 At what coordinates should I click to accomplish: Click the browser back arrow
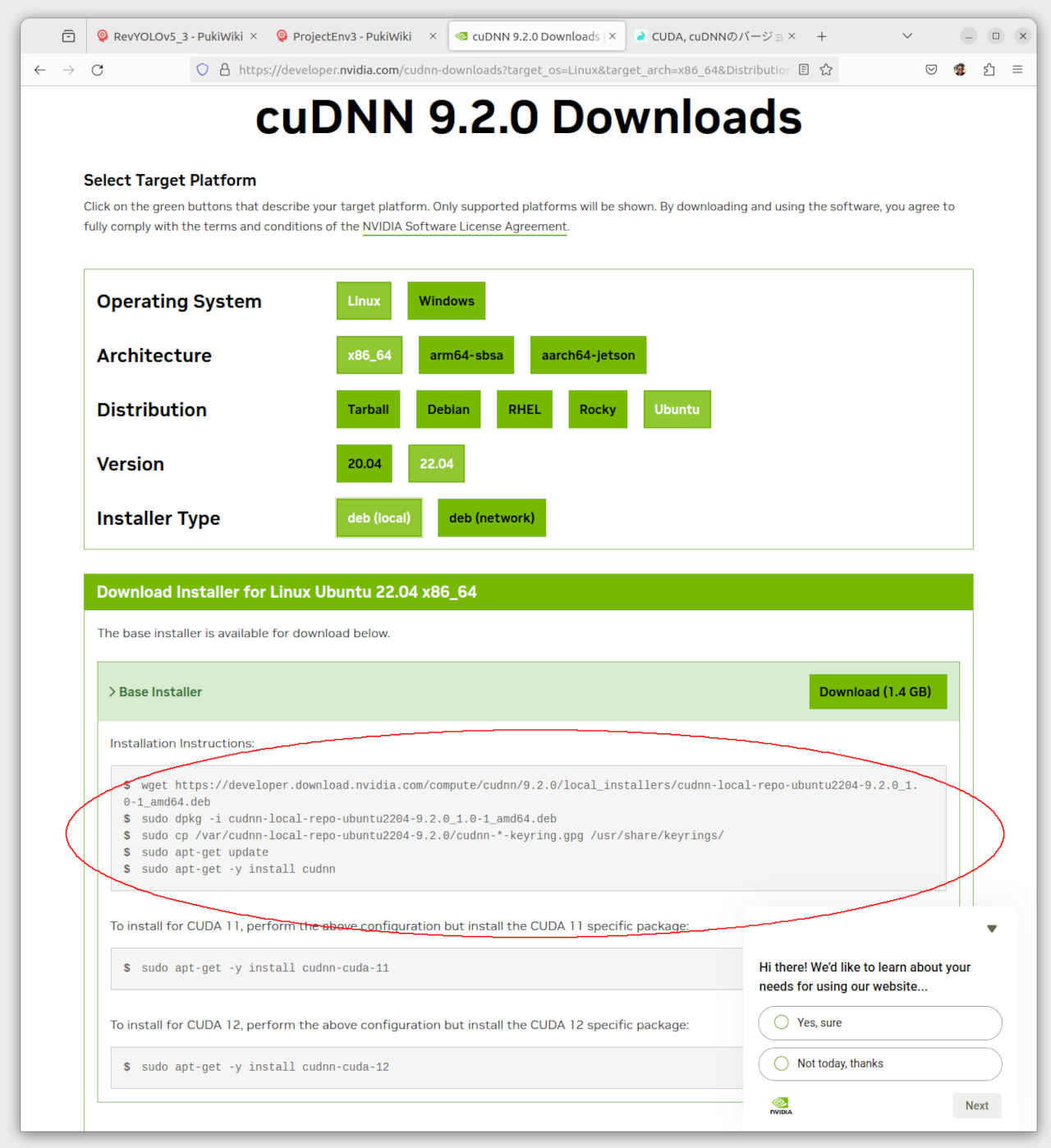(39, 70)
